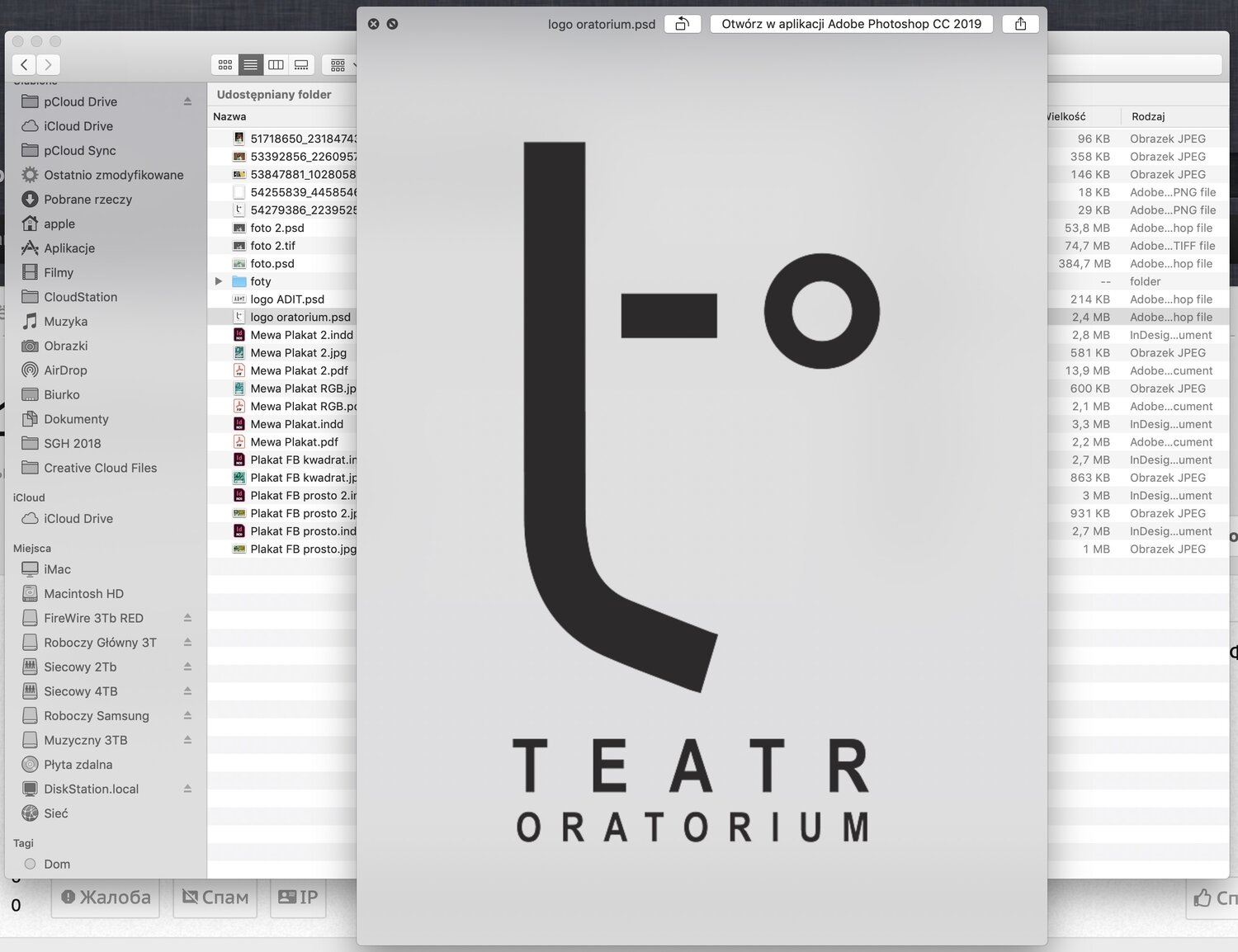The width and height of the screenshot is (1238, 952).
Task: Select iMac under Miejsca
Action: [57, 569]
